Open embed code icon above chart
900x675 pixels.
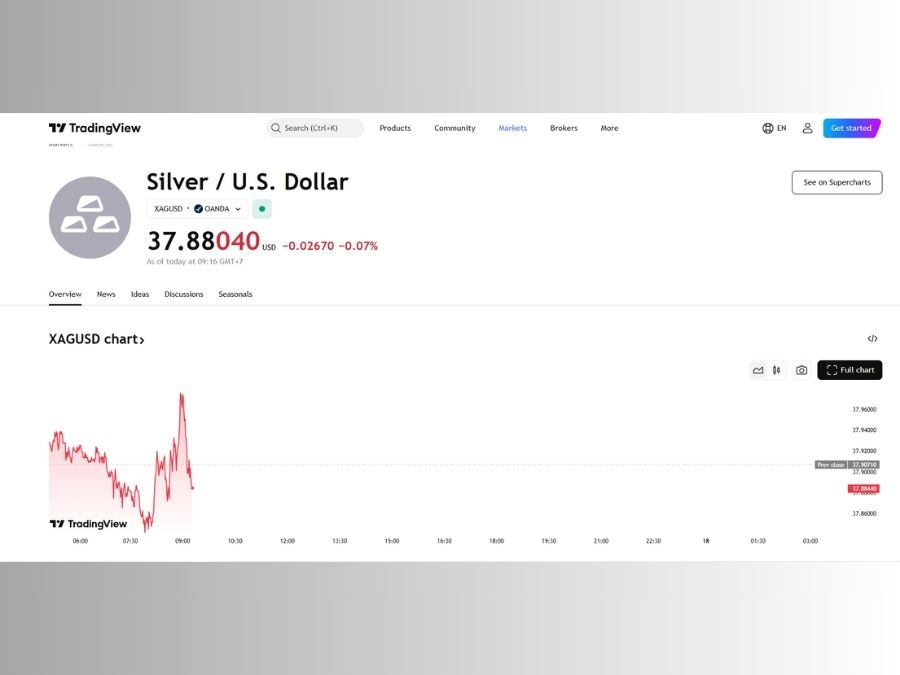pyautogui.click(x=872, y=339)
